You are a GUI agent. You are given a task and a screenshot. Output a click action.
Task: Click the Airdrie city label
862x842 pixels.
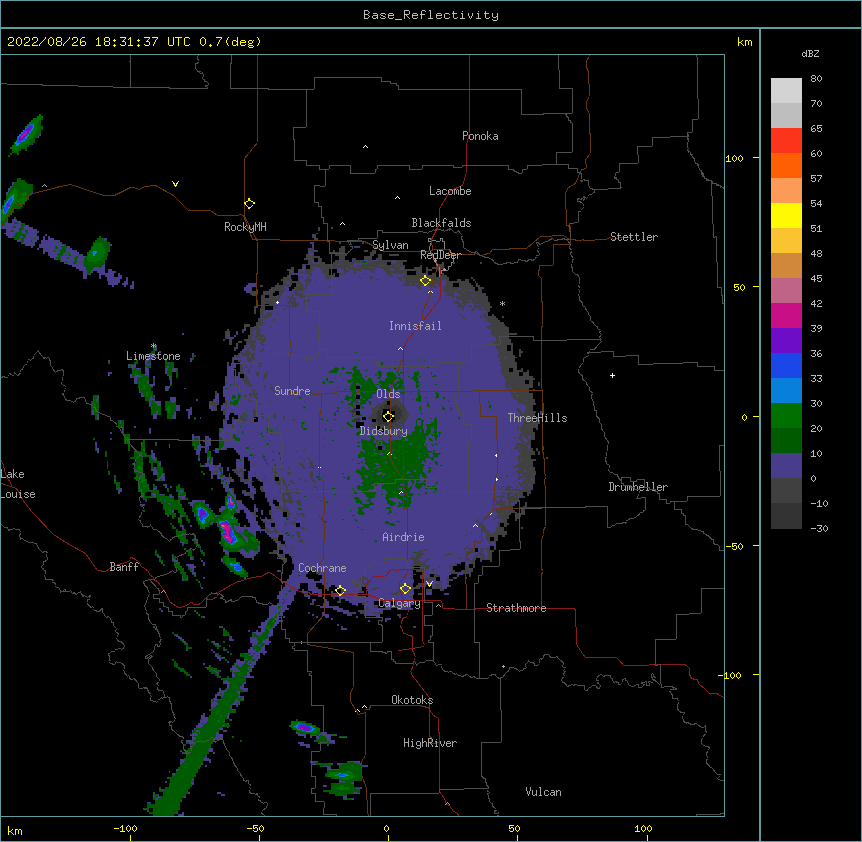(404, 537)
